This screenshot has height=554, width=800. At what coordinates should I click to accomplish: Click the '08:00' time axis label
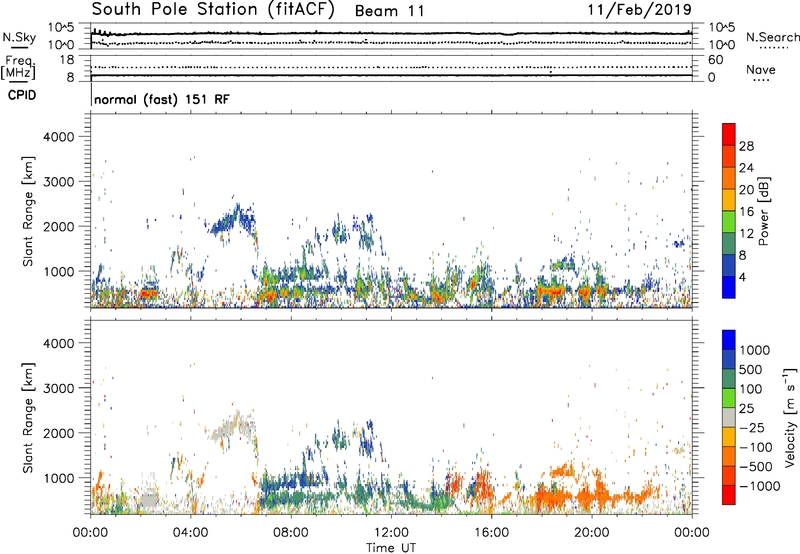(291, 533)
